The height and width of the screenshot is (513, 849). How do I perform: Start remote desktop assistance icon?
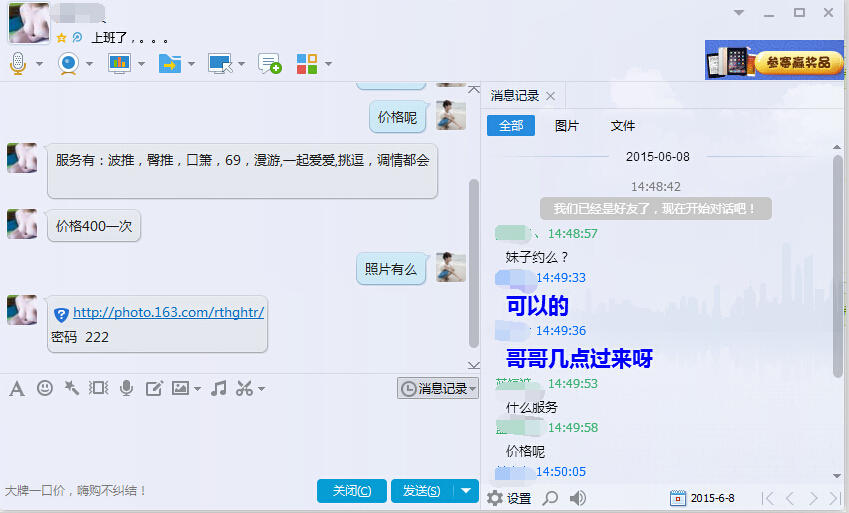click(220, 63)
